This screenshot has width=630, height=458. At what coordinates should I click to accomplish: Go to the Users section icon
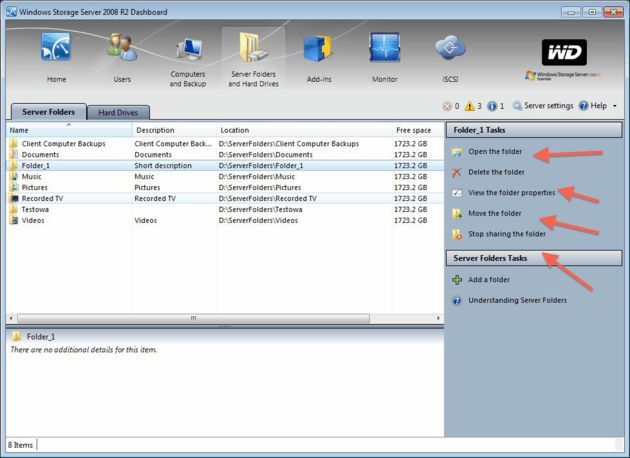tap(122, 47)
